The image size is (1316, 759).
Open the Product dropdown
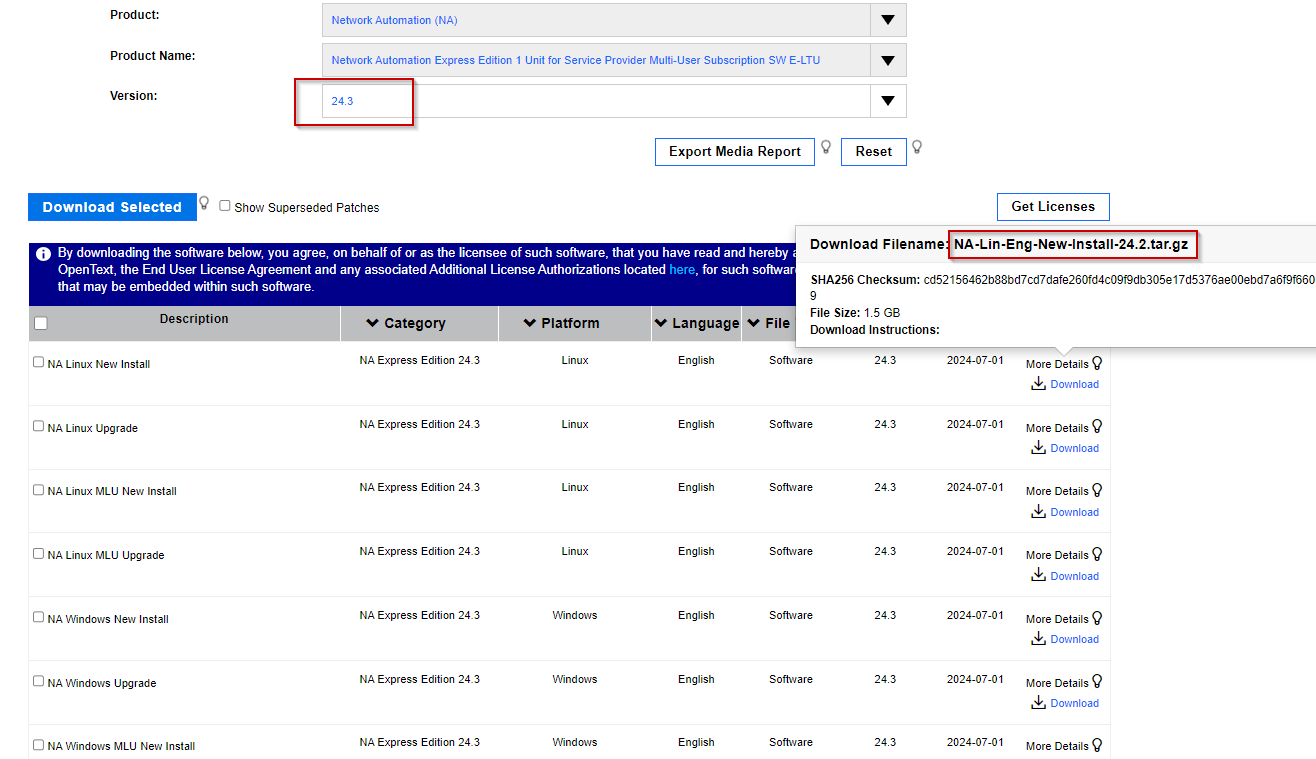(888, 20)
